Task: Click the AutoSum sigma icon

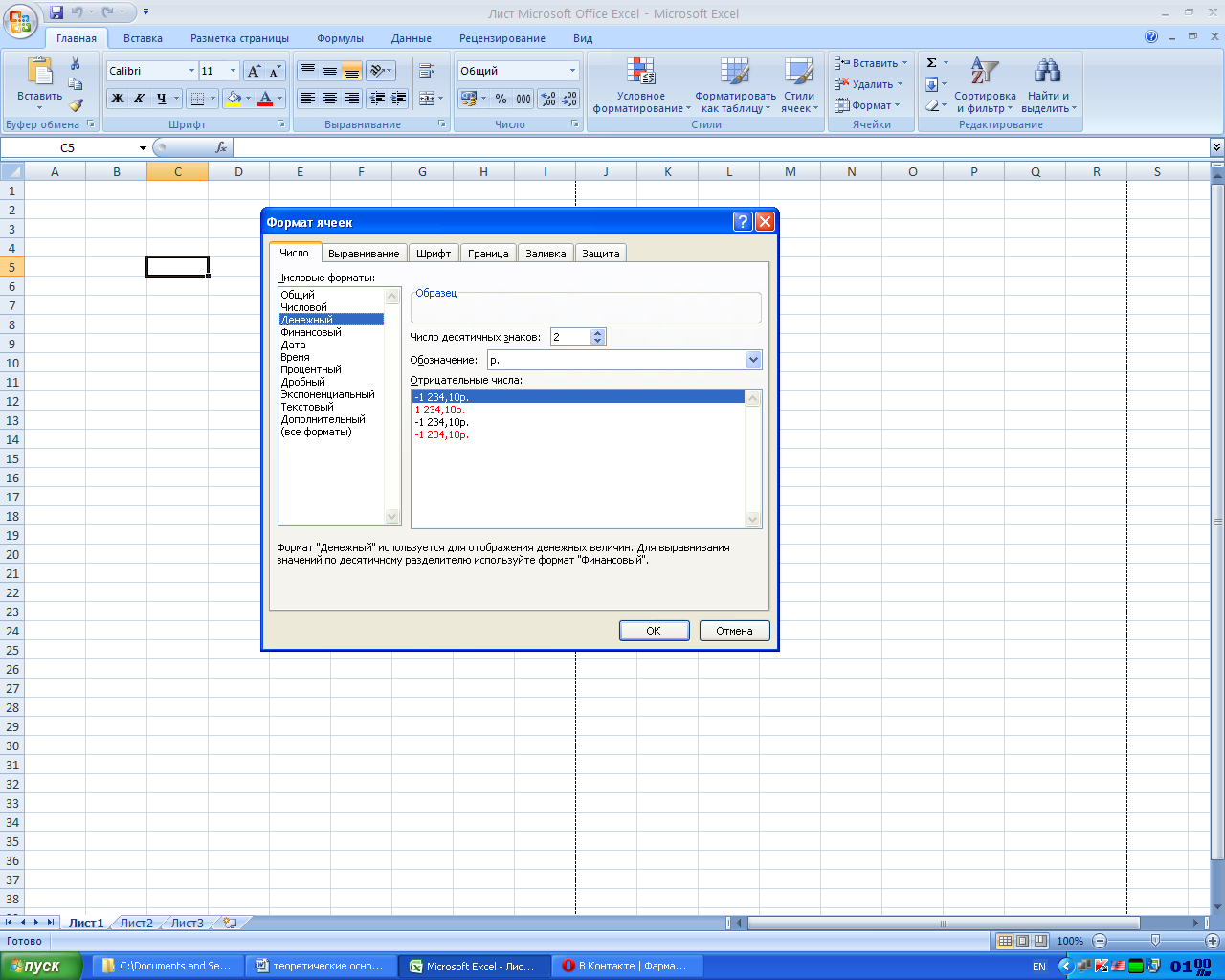Action: point(931,63)
